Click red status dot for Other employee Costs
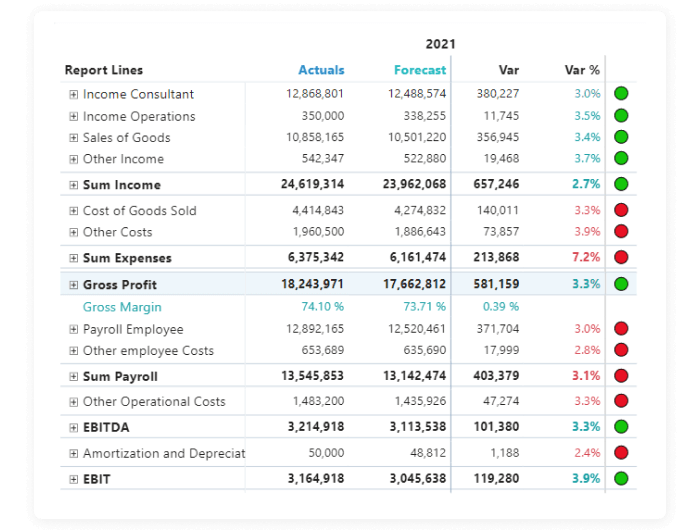Viewport: 699px width, 531px height. 621,350
